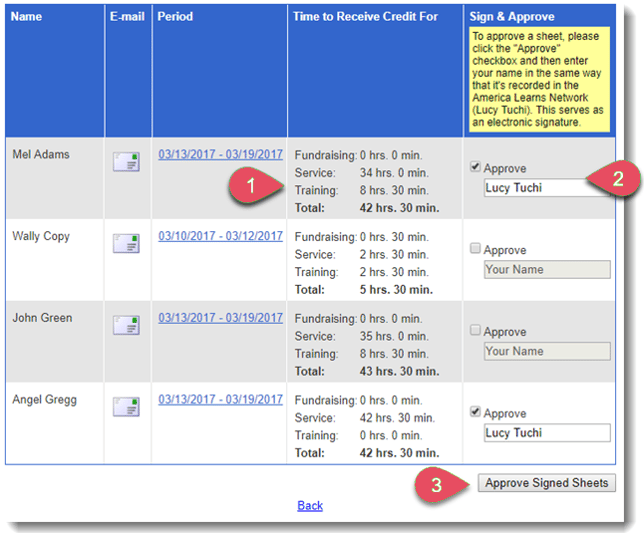This screenshot has height=533, width=644.
Task: Check the Approve checkbox for Wally Copy
Action: [475, 249]
